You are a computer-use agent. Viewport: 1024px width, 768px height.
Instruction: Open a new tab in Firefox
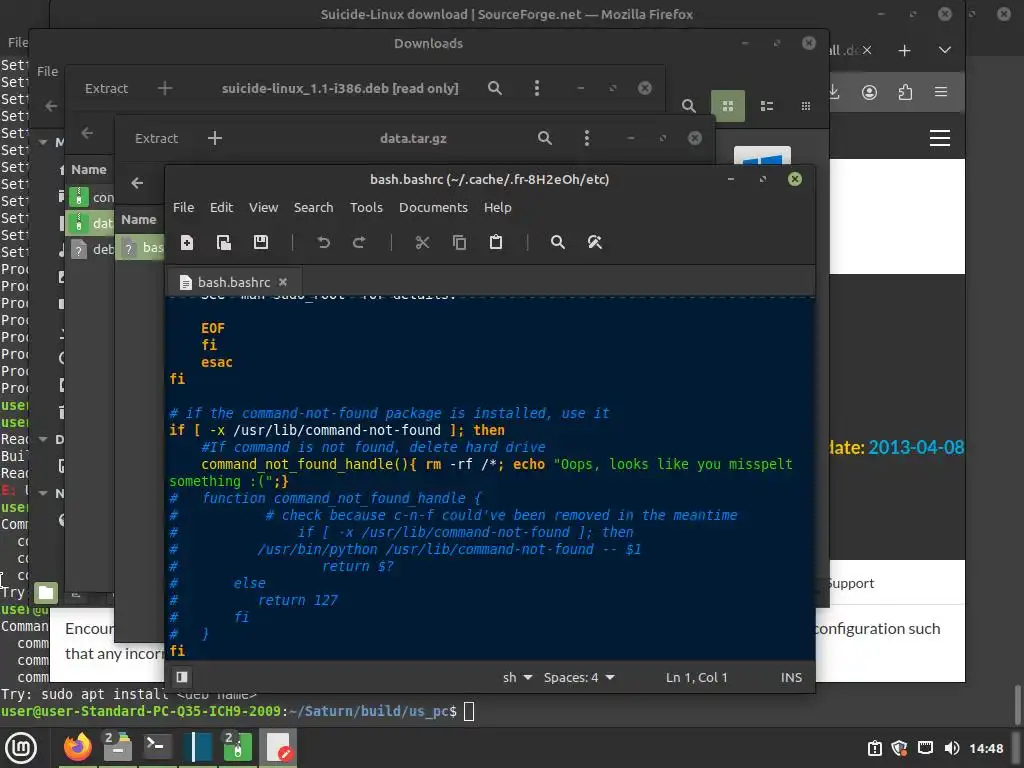pos(904,50)
